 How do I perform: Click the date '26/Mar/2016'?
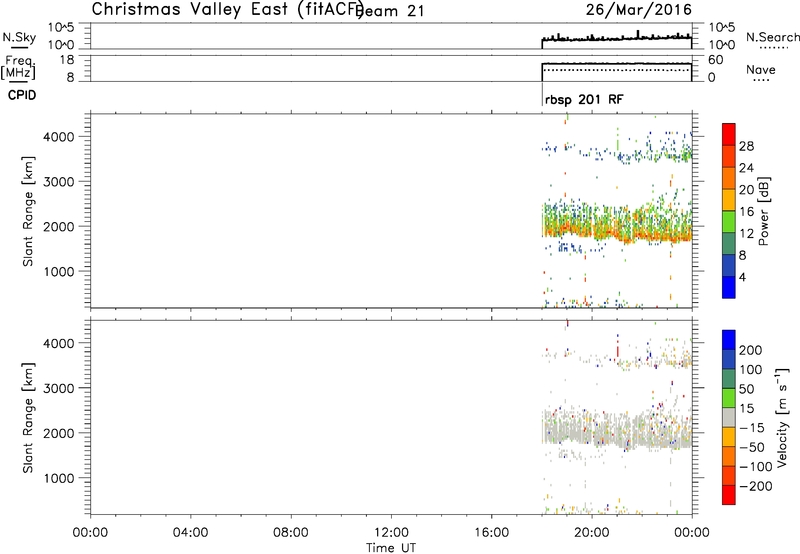639,9
